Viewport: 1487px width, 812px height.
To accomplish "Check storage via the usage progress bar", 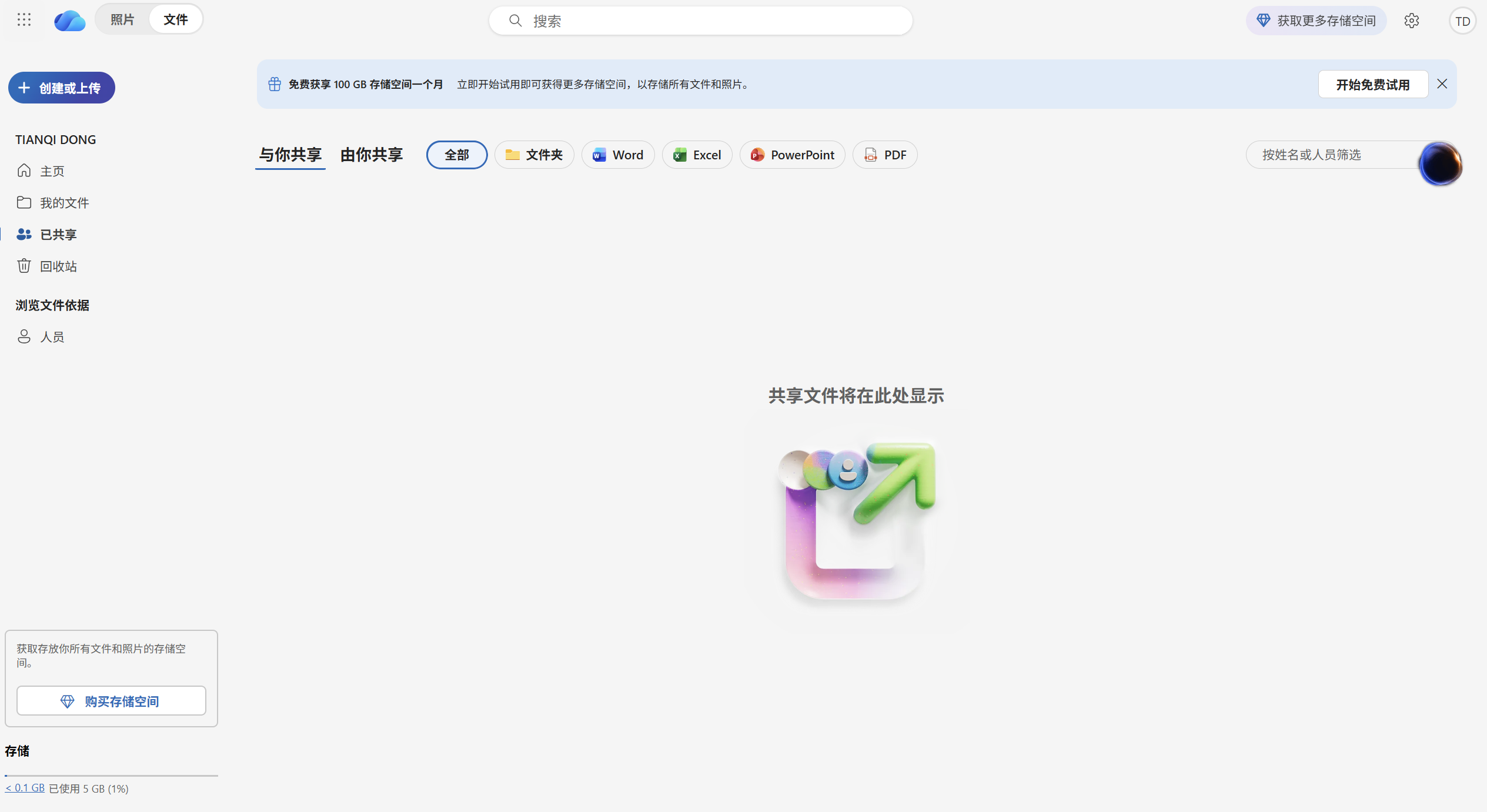I will point(111,776).
